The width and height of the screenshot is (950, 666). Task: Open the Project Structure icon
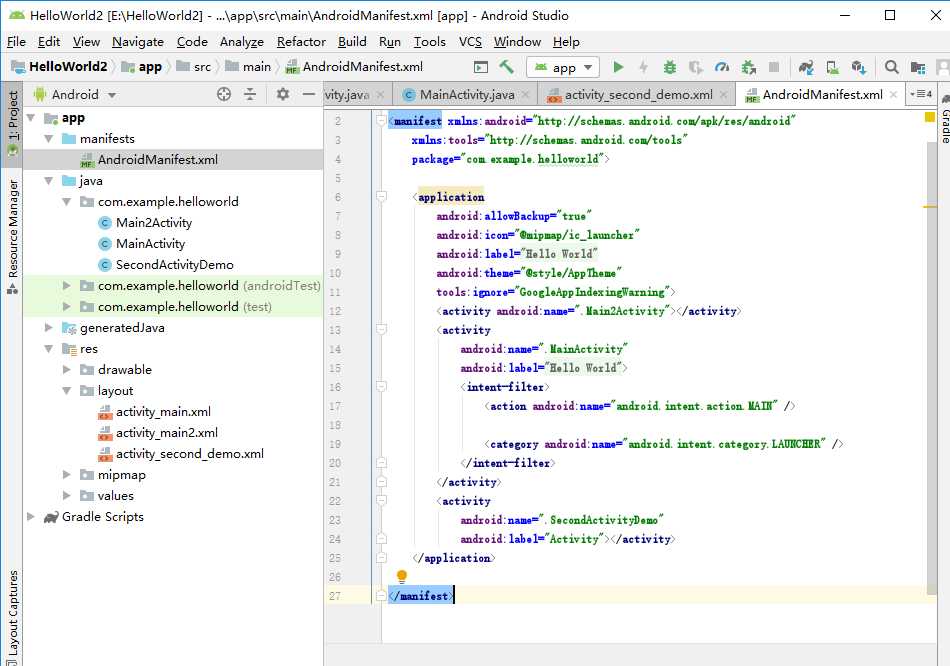[918, 67]
